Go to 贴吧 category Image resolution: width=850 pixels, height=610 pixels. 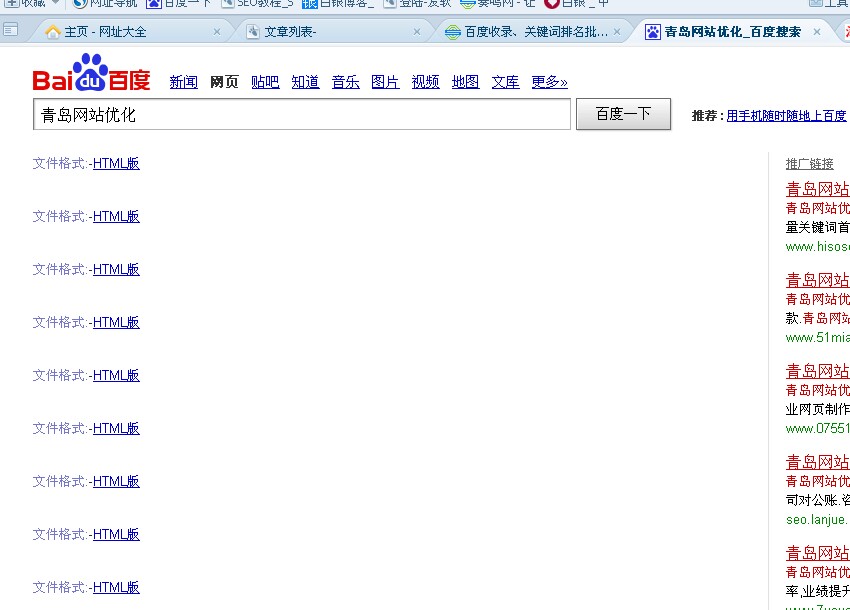point(265,82)
